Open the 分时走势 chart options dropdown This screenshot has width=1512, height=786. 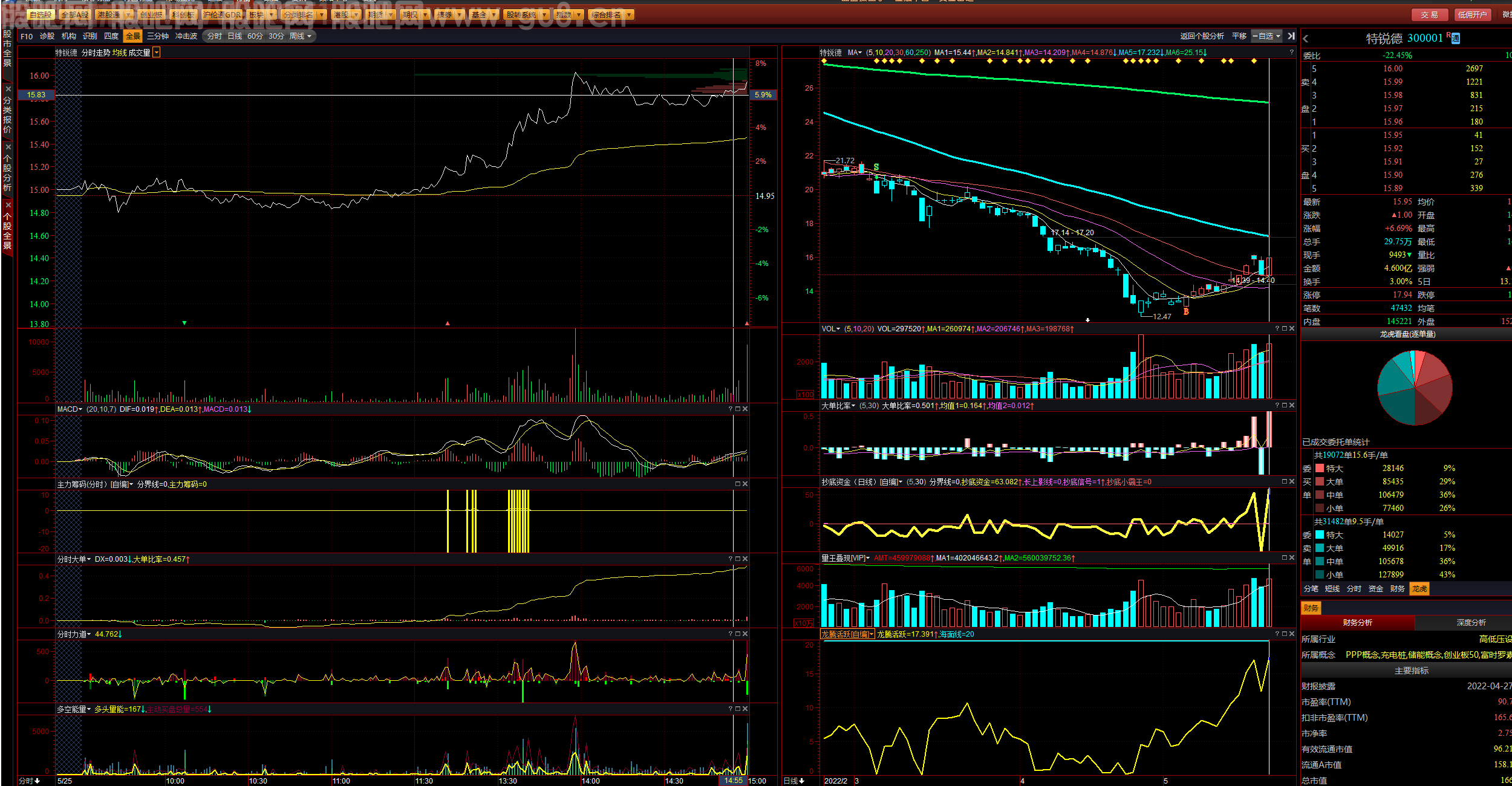tap(157, 53)
